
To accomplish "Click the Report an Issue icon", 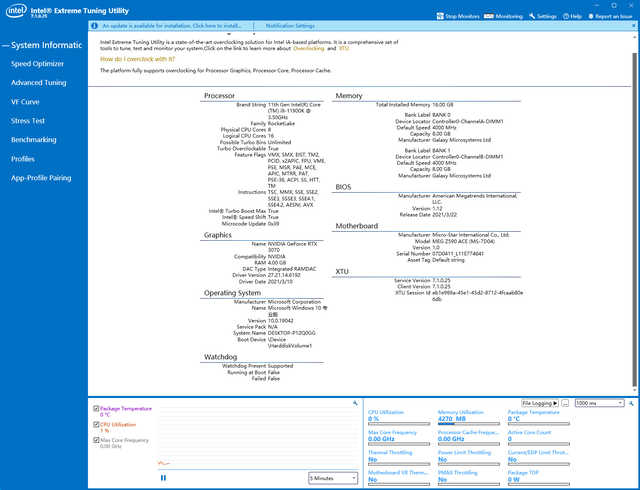I will [591, 16].
